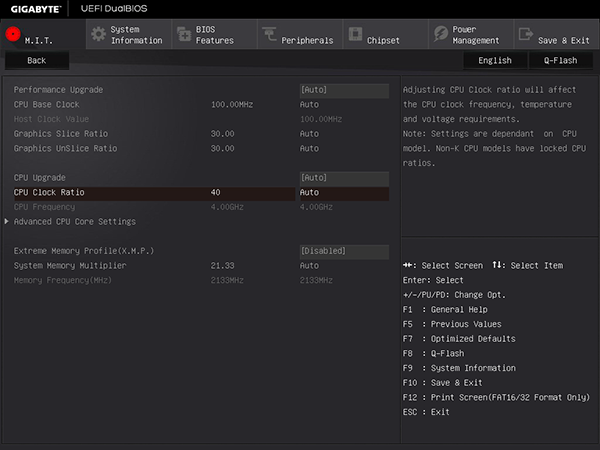Screen dimensions: 600x450
Task: Switch to the Peripherals tab
Action: (307, 40)
